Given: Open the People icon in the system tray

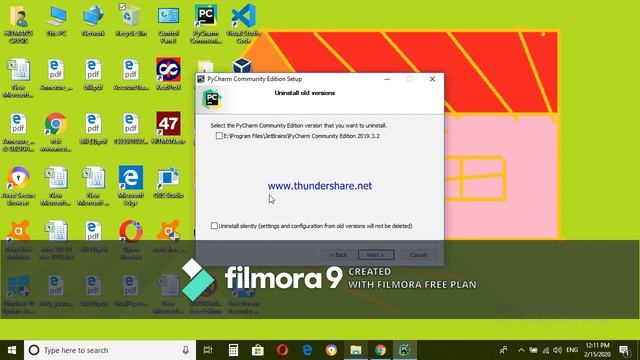Looking at the screenshot, I should 504,350.
